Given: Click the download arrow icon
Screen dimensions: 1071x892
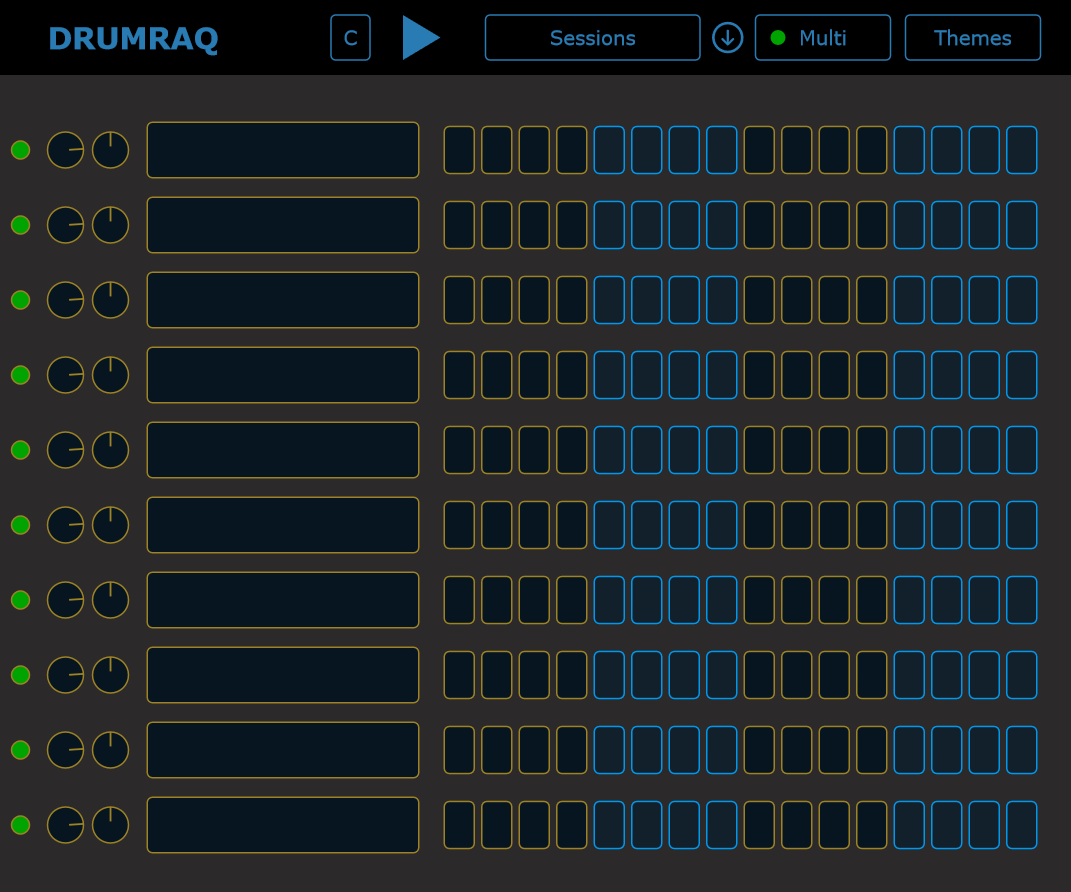Looking at the screenshot, I should click(727, 38).
